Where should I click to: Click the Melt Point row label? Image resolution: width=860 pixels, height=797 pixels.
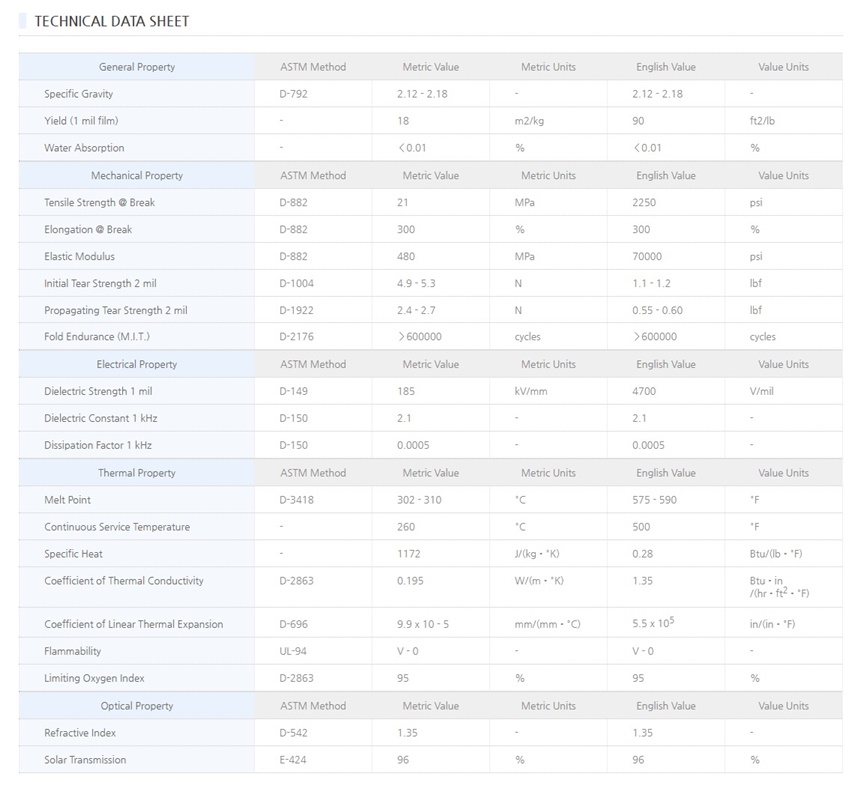pos(68,500)
